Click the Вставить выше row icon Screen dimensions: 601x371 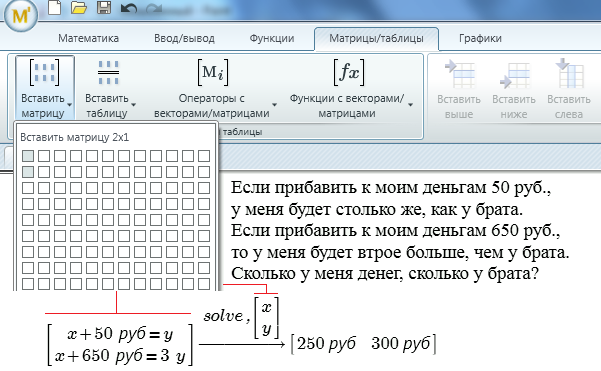459,74
